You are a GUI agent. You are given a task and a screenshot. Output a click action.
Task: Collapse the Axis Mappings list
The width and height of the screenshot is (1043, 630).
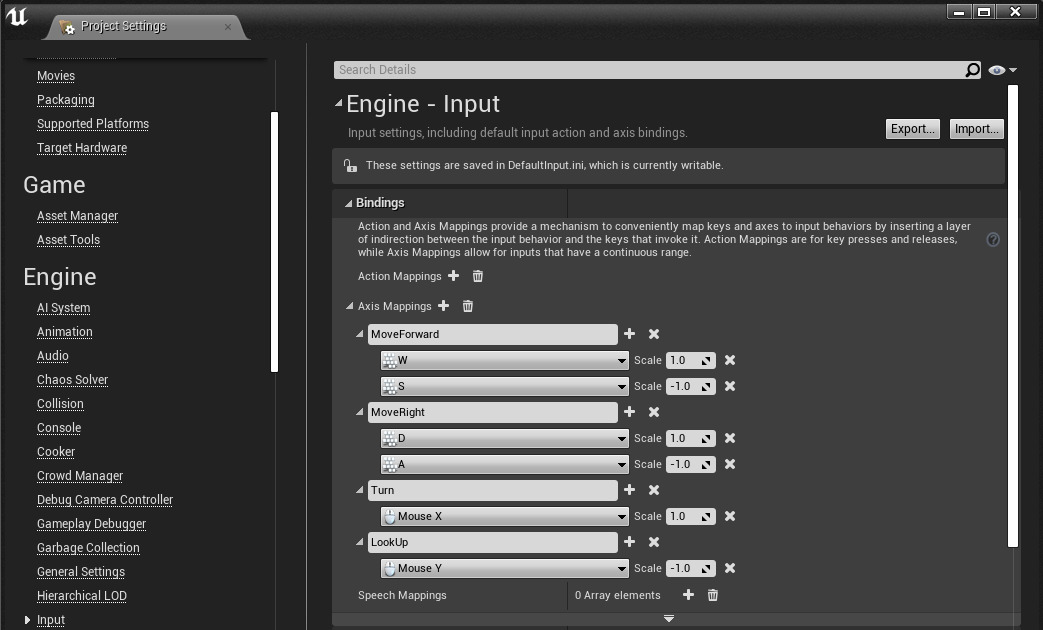pyautogui.click(x=349, y=306)
